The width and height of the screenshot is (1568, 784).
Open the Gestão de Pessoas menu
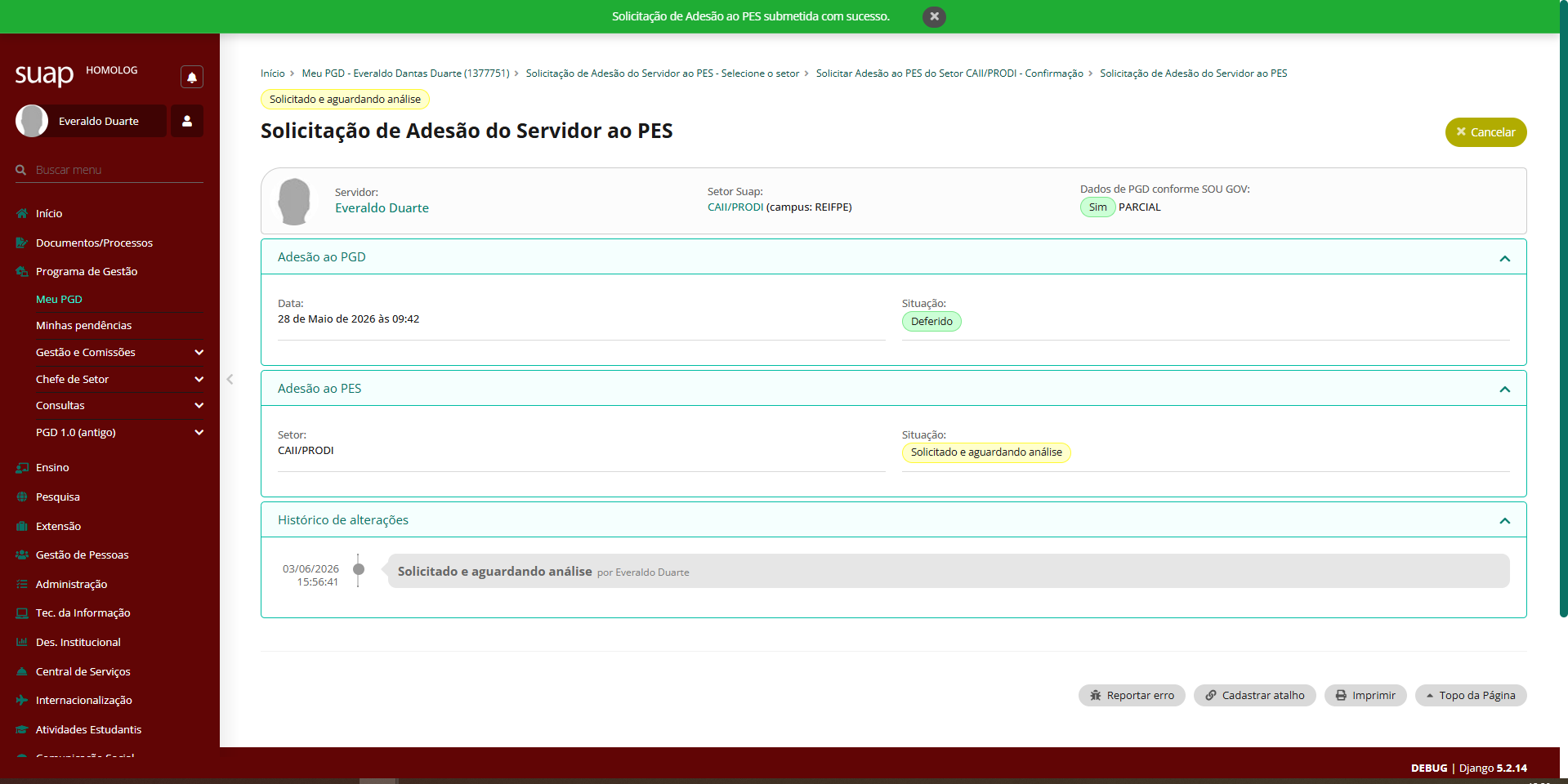(x=82, y=555)
